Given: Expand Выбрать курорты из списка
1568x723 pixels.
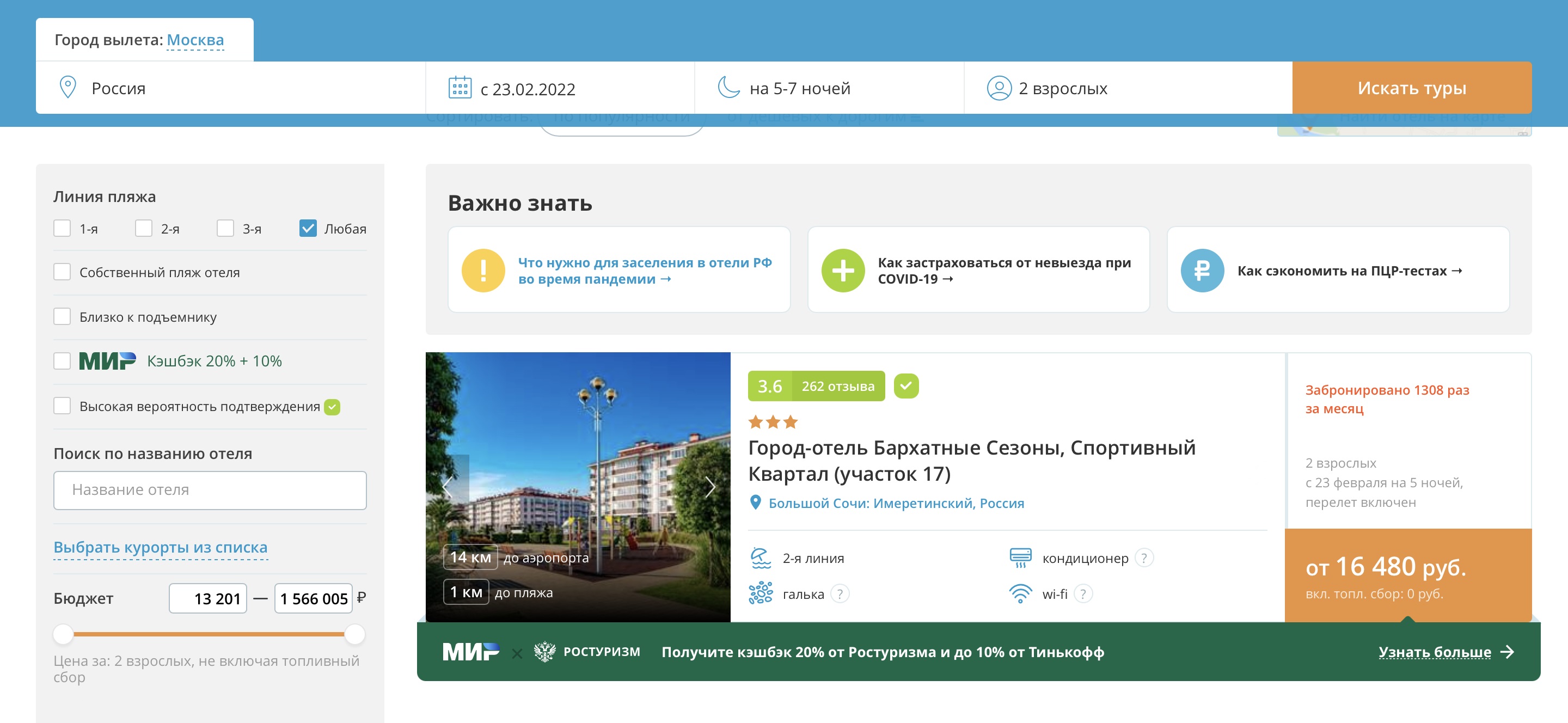Looking at the screenshot, I should [x=161, y=547].
